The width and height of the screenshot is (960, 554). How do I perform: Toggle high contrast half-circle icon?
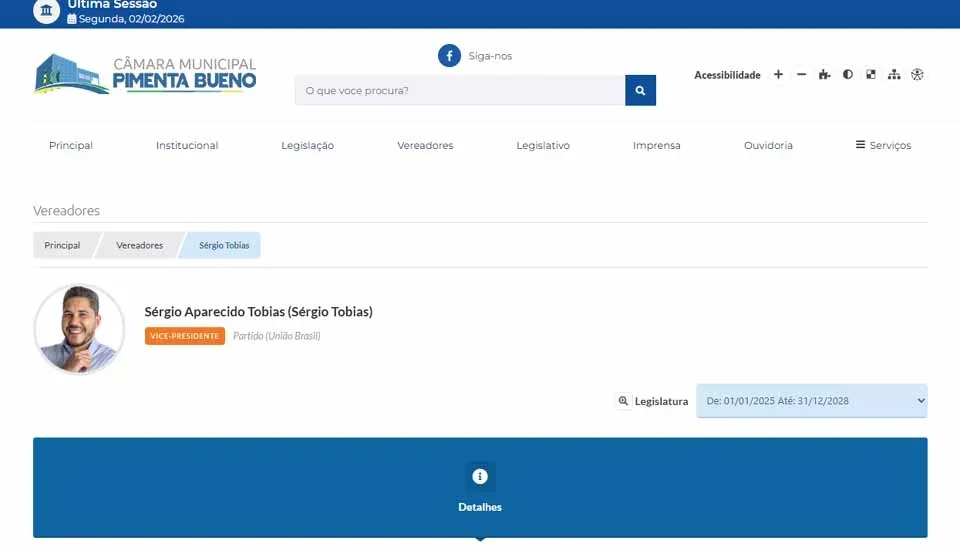848,75
